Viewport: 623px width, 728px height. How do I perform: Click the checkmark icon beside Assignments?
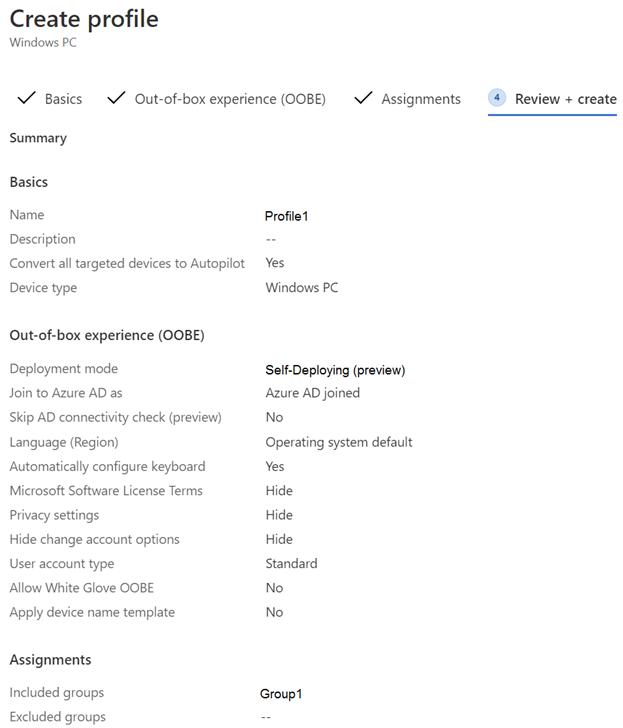pos(363,98)
